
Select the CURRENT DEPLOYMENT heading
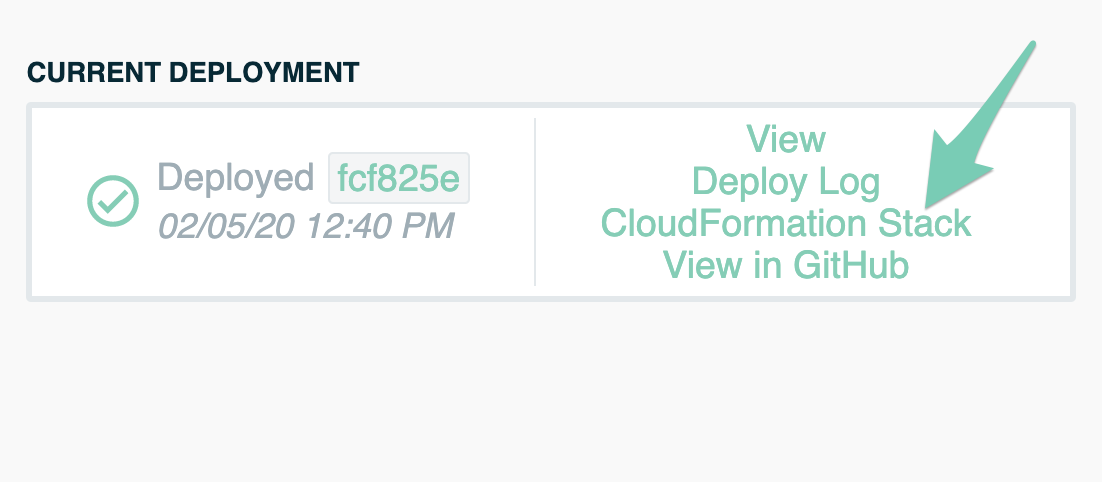coord(193,72)
